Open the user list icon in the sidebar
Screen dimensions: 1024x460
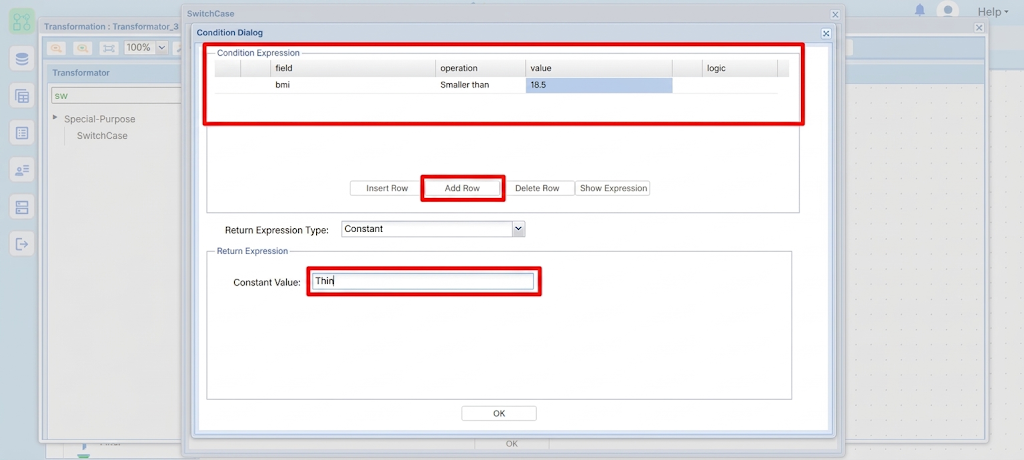click(x=22, y=170)
